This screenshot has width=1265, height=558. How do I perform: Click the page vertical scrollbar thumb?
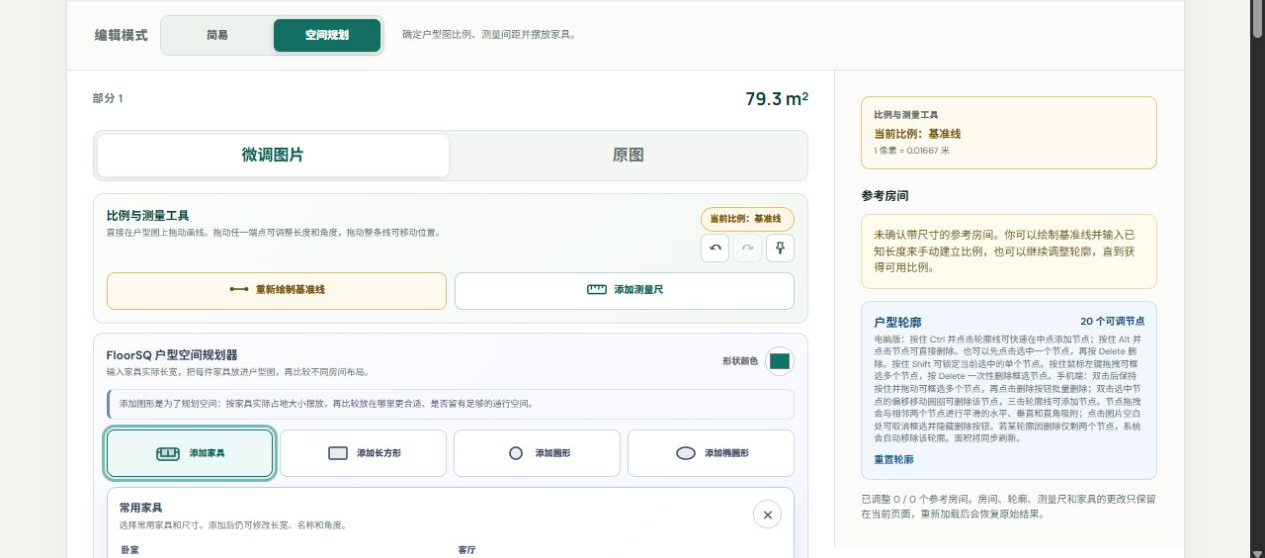tap(1258, 19)
